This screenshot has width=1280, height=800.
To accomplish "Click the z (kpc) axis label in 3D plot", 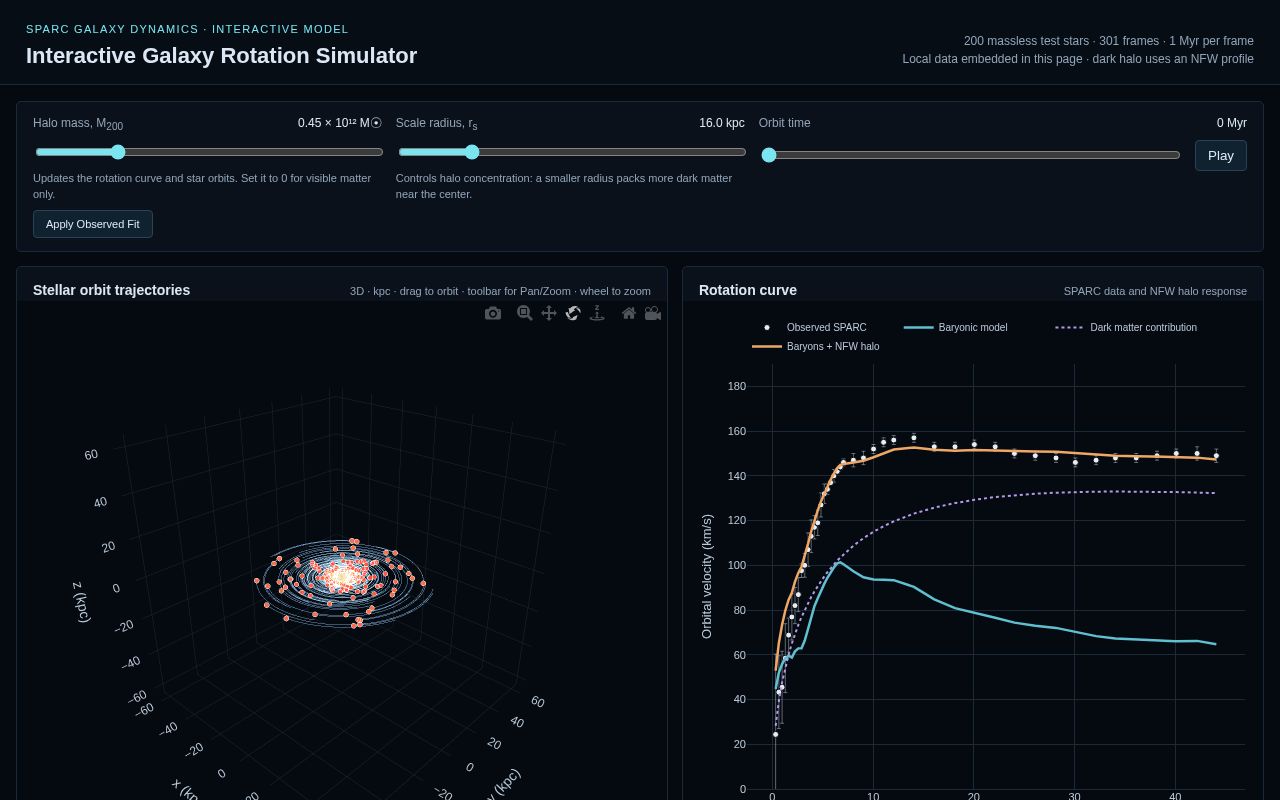I will click(81, 601).
